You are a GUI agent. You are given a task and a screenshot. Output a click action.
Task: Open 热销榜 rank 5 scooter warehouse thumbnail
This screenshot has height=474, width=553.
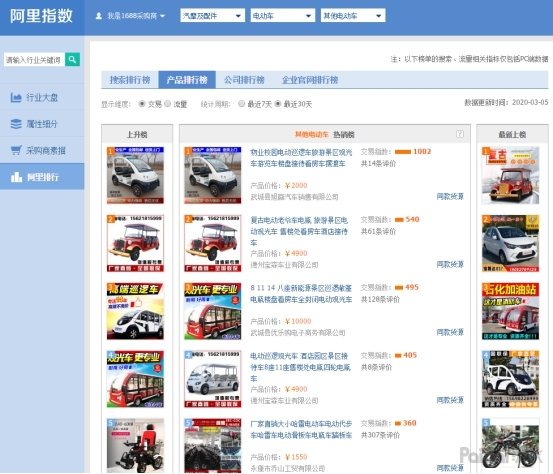[213, 446]
